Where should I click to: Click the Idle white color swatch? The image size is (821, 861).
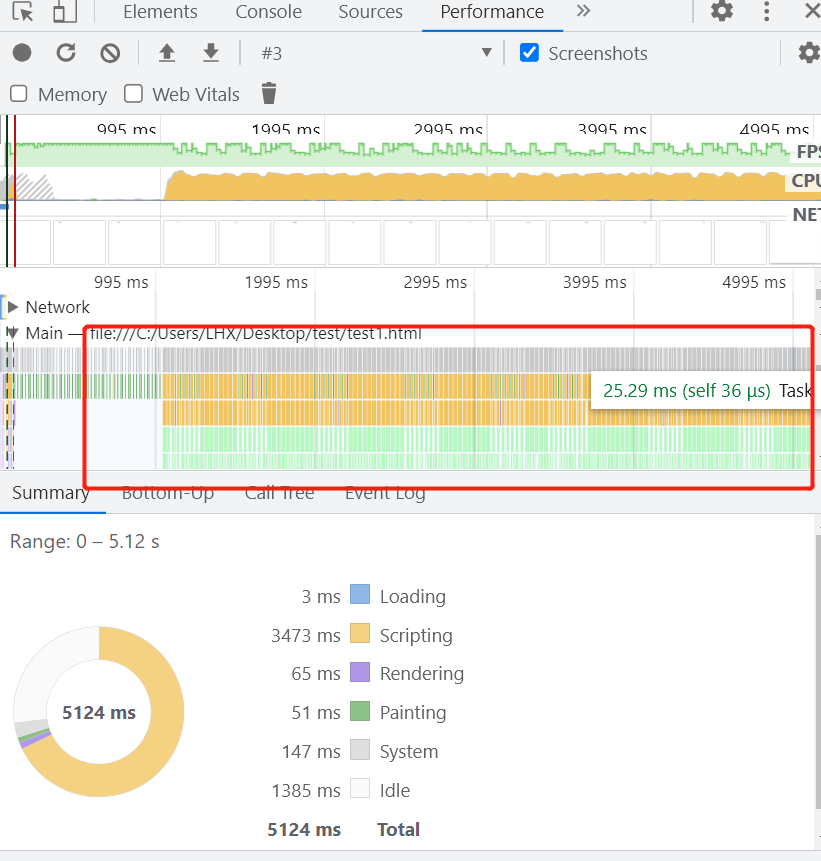pos(360,789)
